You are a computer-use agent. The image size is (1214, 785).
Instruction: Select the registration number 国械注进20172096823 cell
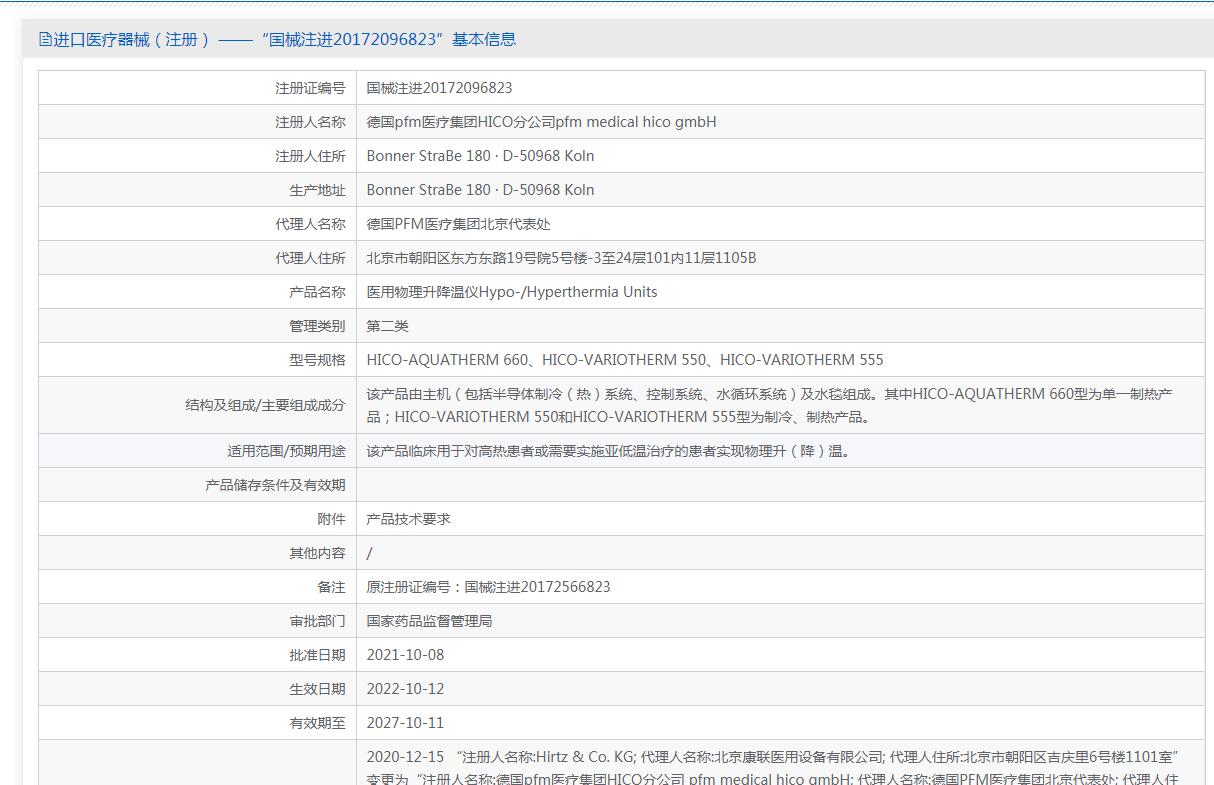439,88
